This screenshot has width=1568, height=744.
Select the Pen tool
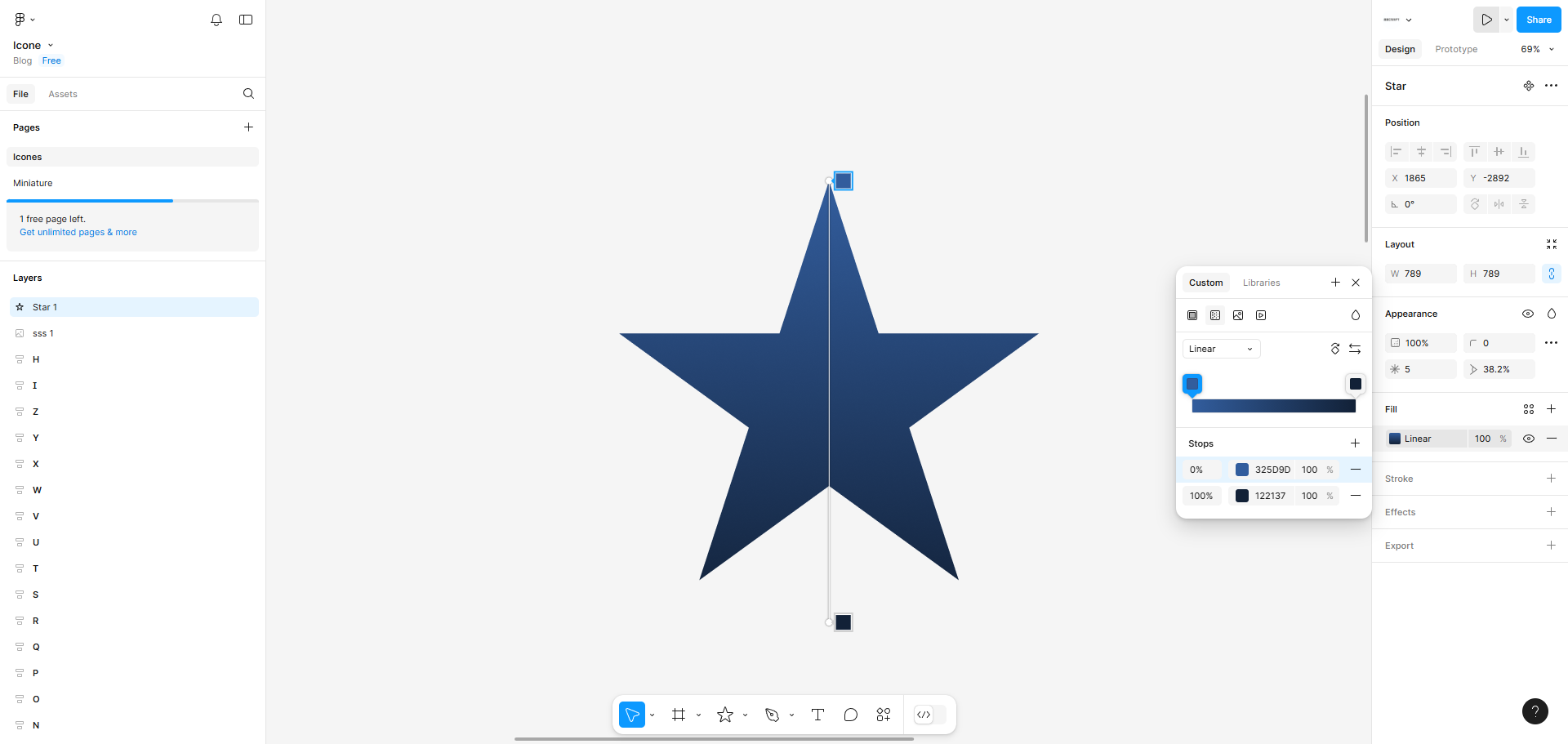coord(772,715)
